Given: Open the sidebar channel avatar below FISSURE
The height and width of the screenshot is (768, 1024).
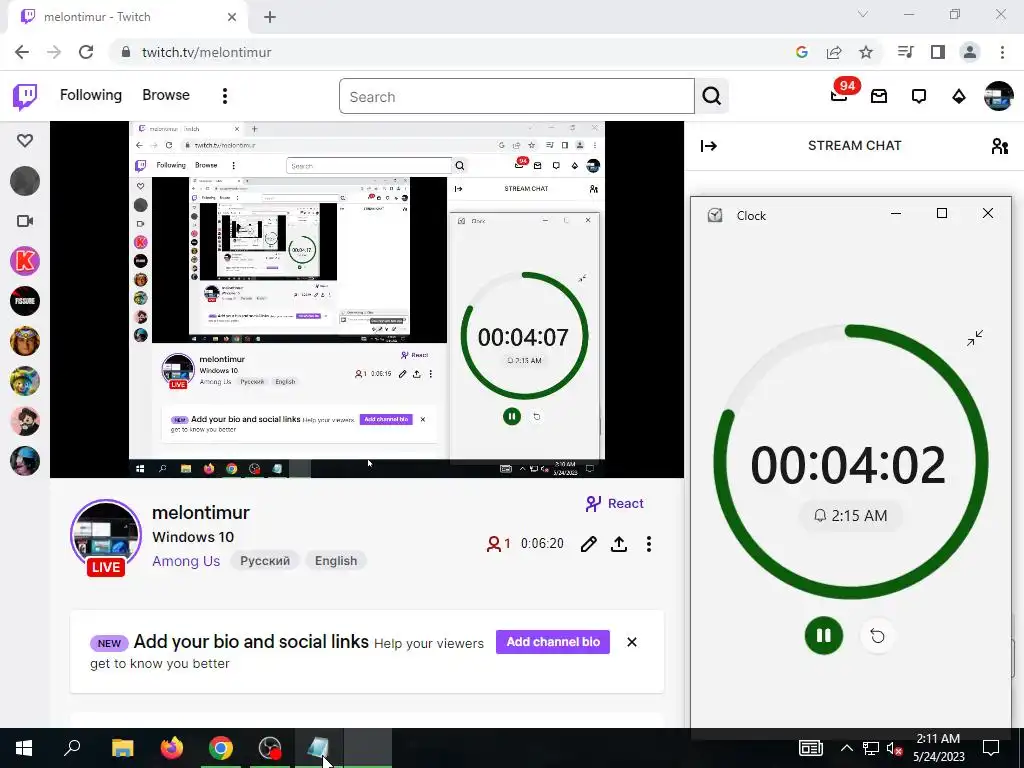Looking at the screenshot, I should 25,341.
